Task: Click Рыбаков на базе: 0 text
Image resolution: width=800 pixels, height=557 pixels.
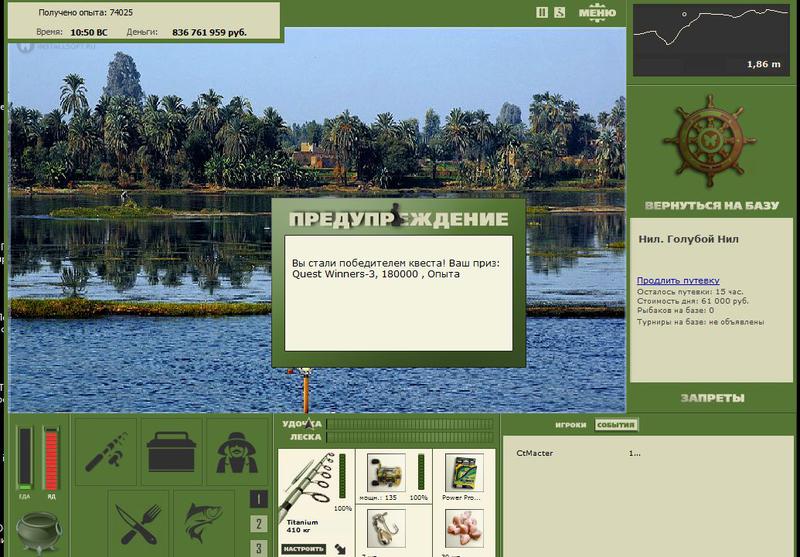Action: (x=675, y=310)
